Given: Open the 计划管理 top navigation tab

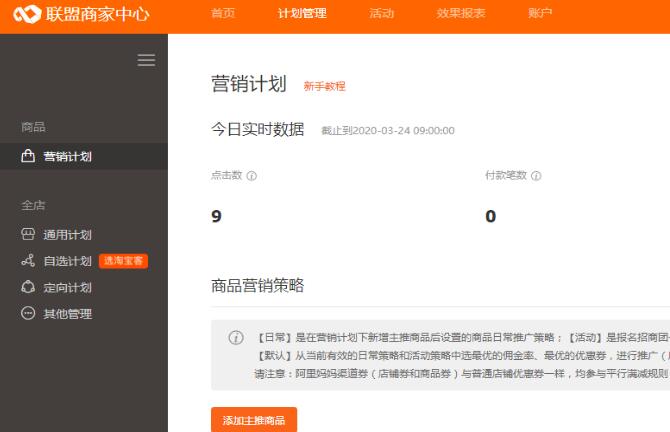Looking at the screenshot, I should pyautogui.click(x=302, y=13).
